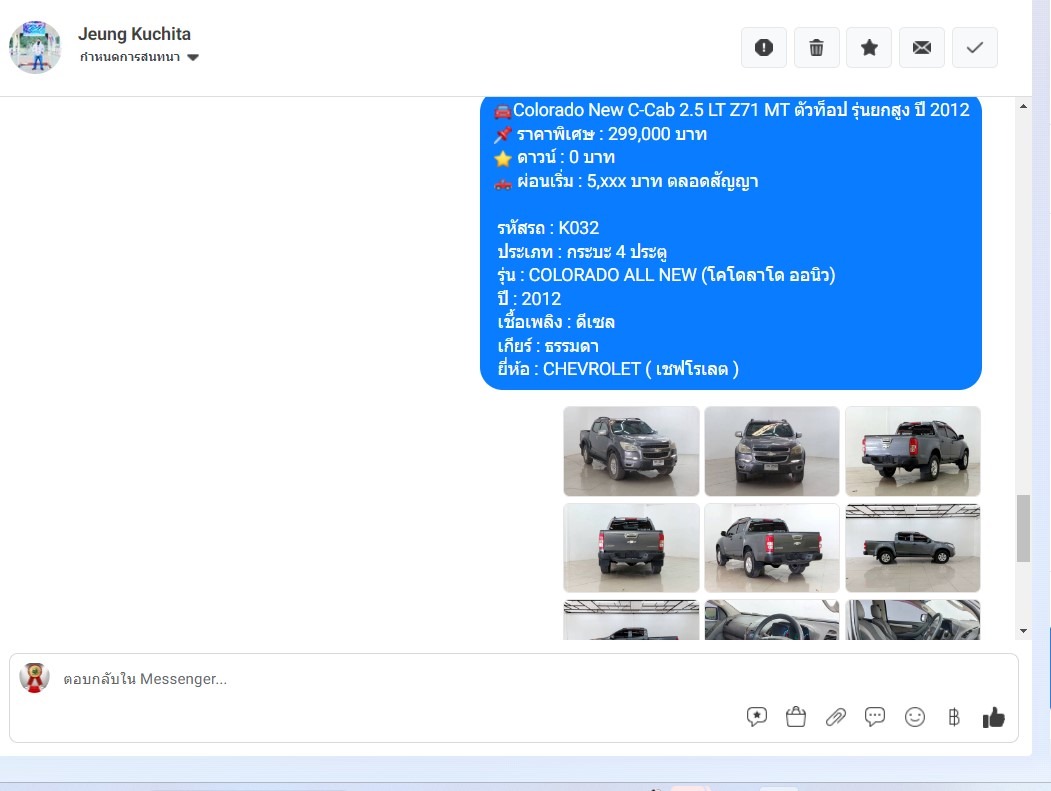
Task: Click scroll up arrow of chat
Action: [1023, 106]
